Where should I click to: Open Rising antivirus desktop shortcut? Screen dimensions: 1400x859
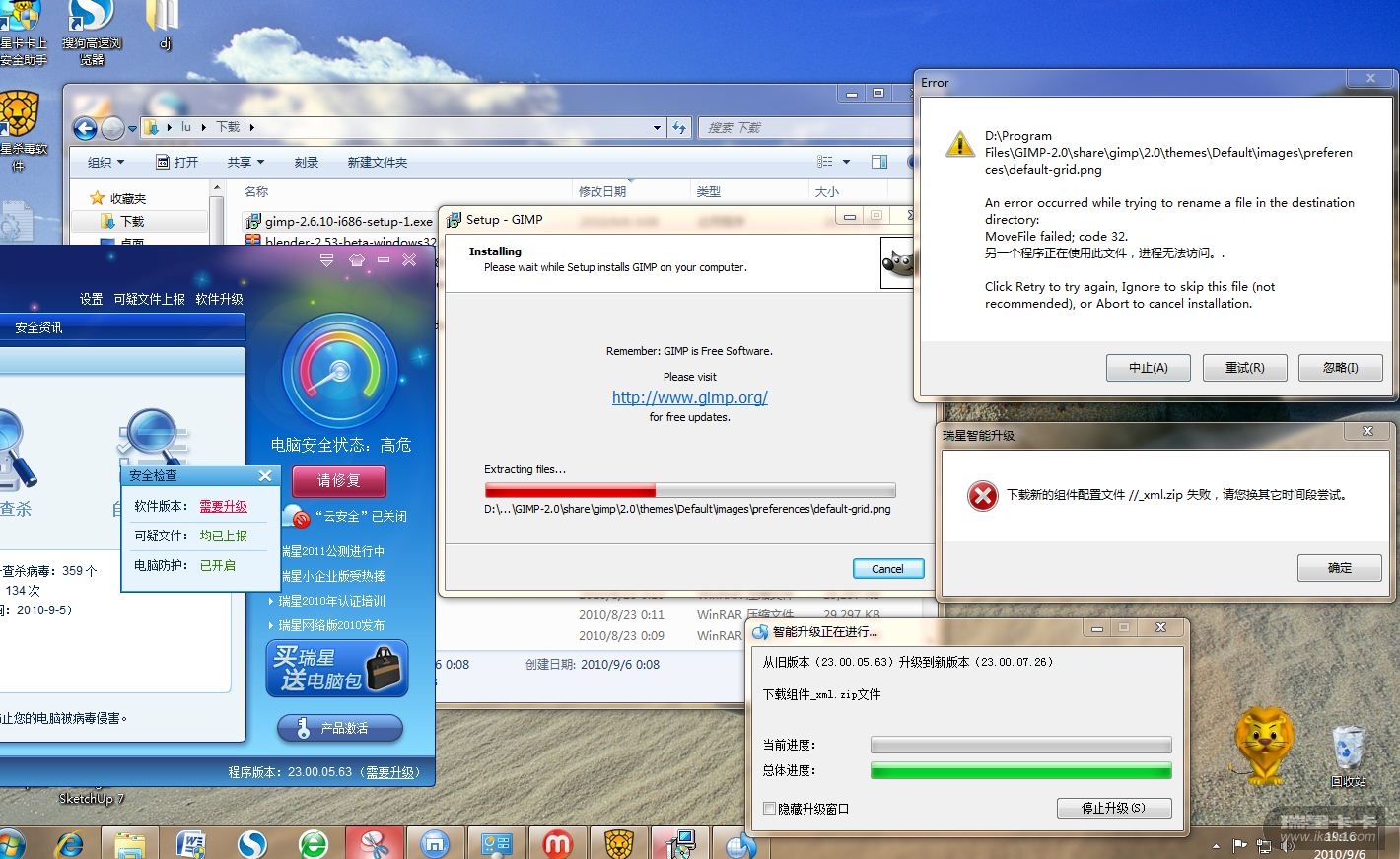point(21,130)
